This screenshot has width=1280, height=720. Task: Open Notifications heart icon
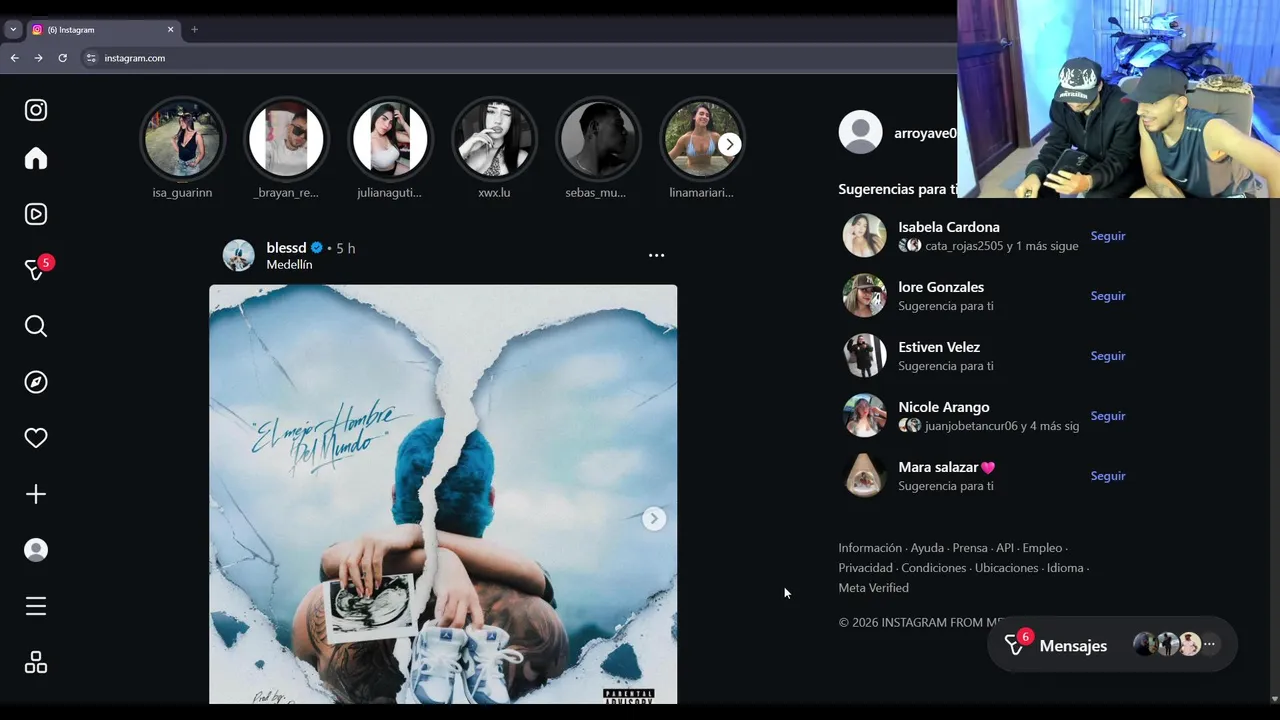point(36,438)
